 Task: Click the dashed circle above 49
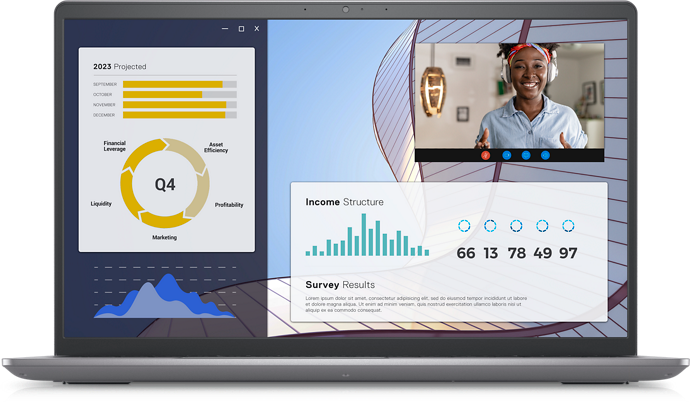[542, 226]
